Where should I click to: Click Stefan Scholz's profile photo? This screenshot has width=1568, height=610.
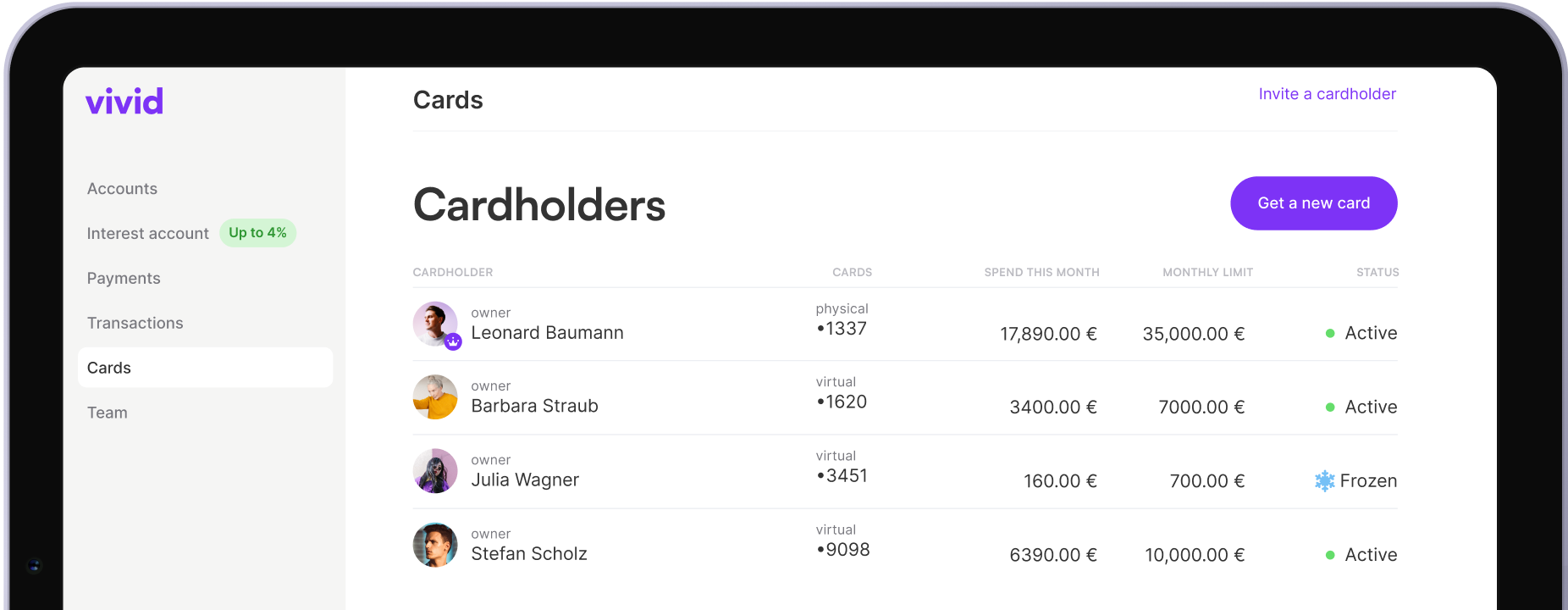pos(435,545)
